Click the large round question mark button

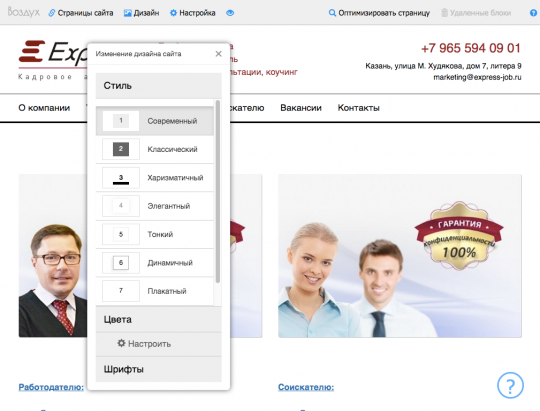coord(510,385)
